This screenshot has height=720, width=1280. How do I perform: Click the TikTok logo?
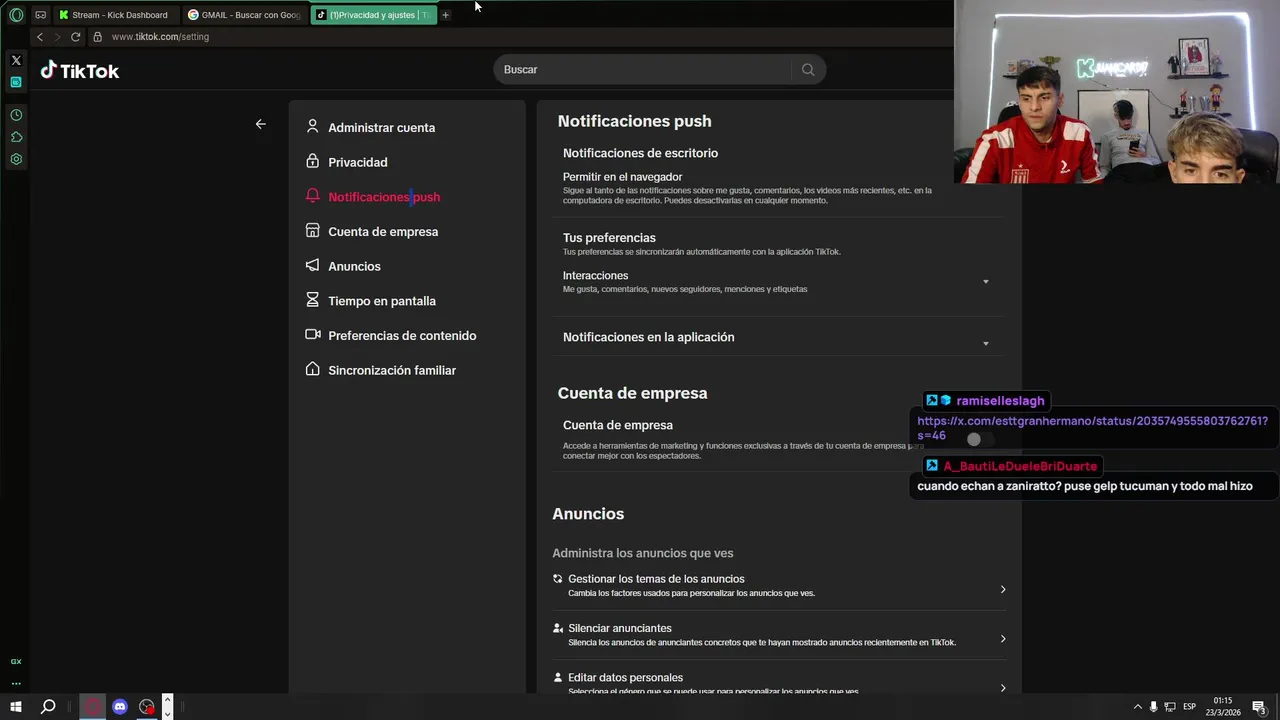(80, 70)
